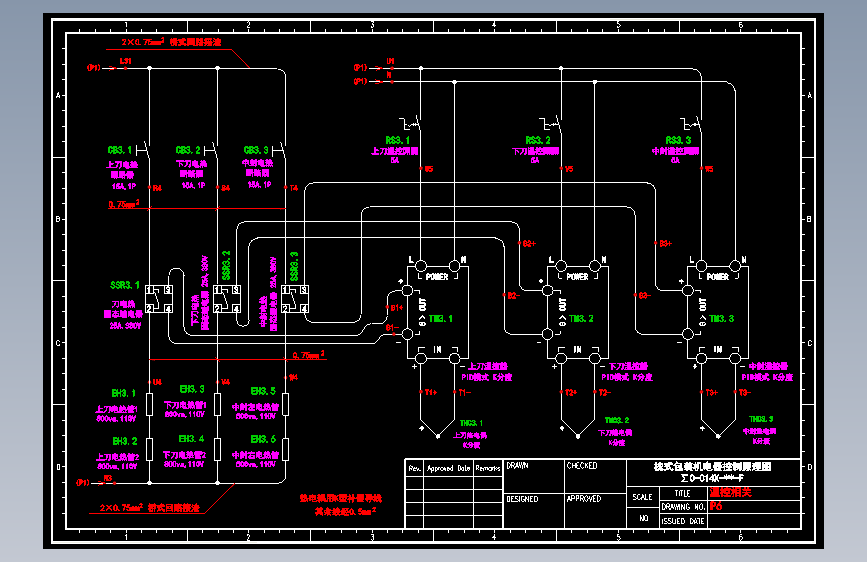This screenshot has width=867, height=562.
Task: Pick the T4 wire node label
Action: pos(294,188)
